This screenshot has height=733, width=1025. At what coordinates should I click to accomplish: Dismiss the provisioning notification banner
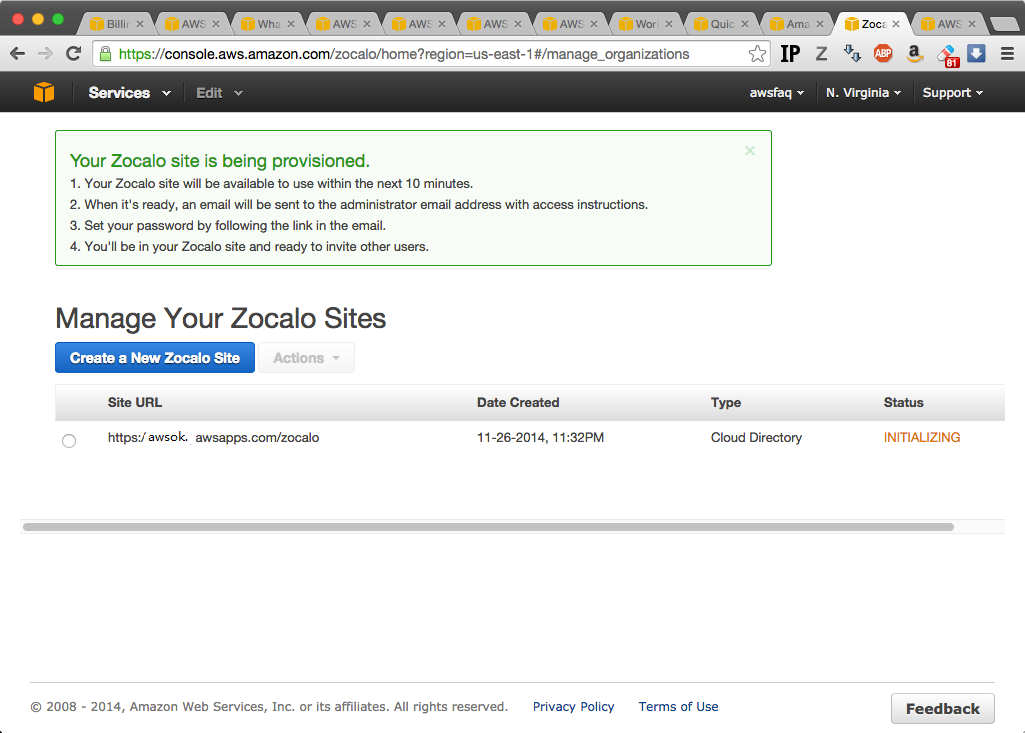coord(750,150)
